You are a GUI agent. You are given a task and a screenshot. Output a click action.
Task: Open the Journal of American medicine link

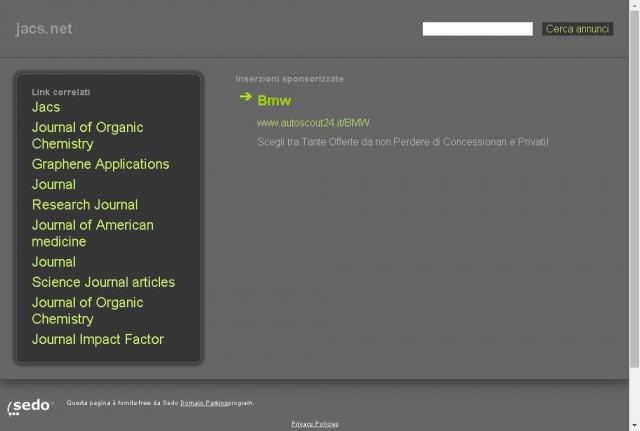[93, 233]
